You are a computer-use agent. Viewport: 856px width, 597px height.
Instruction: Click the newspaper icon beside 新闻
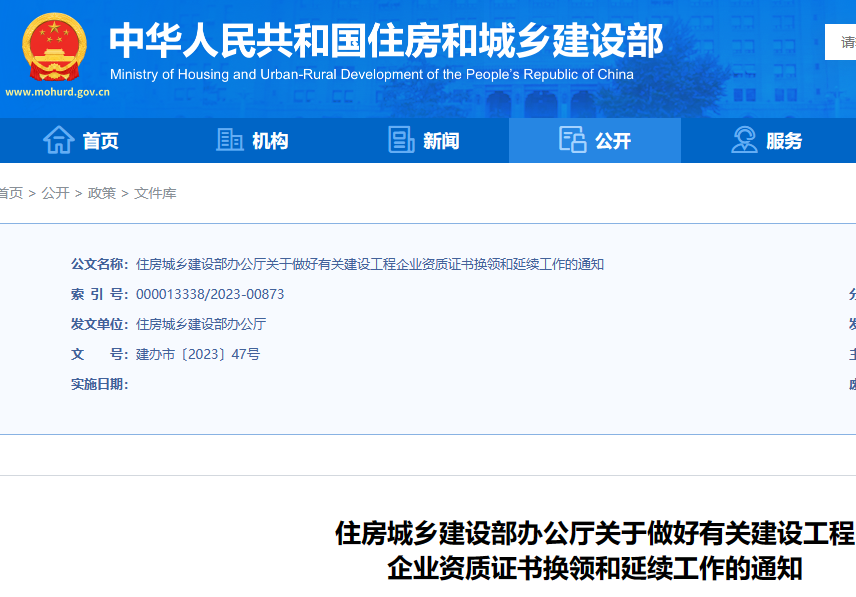(x=401, y=140)
